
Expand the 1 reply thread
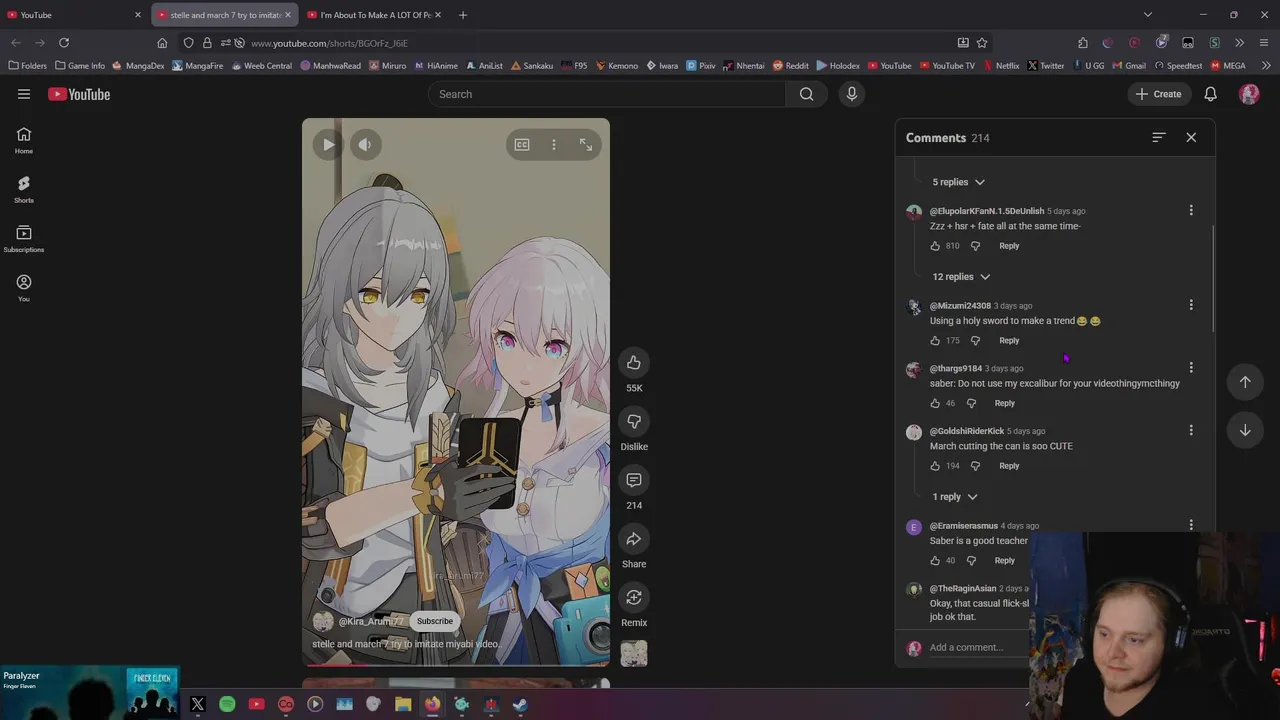(955, 497)
